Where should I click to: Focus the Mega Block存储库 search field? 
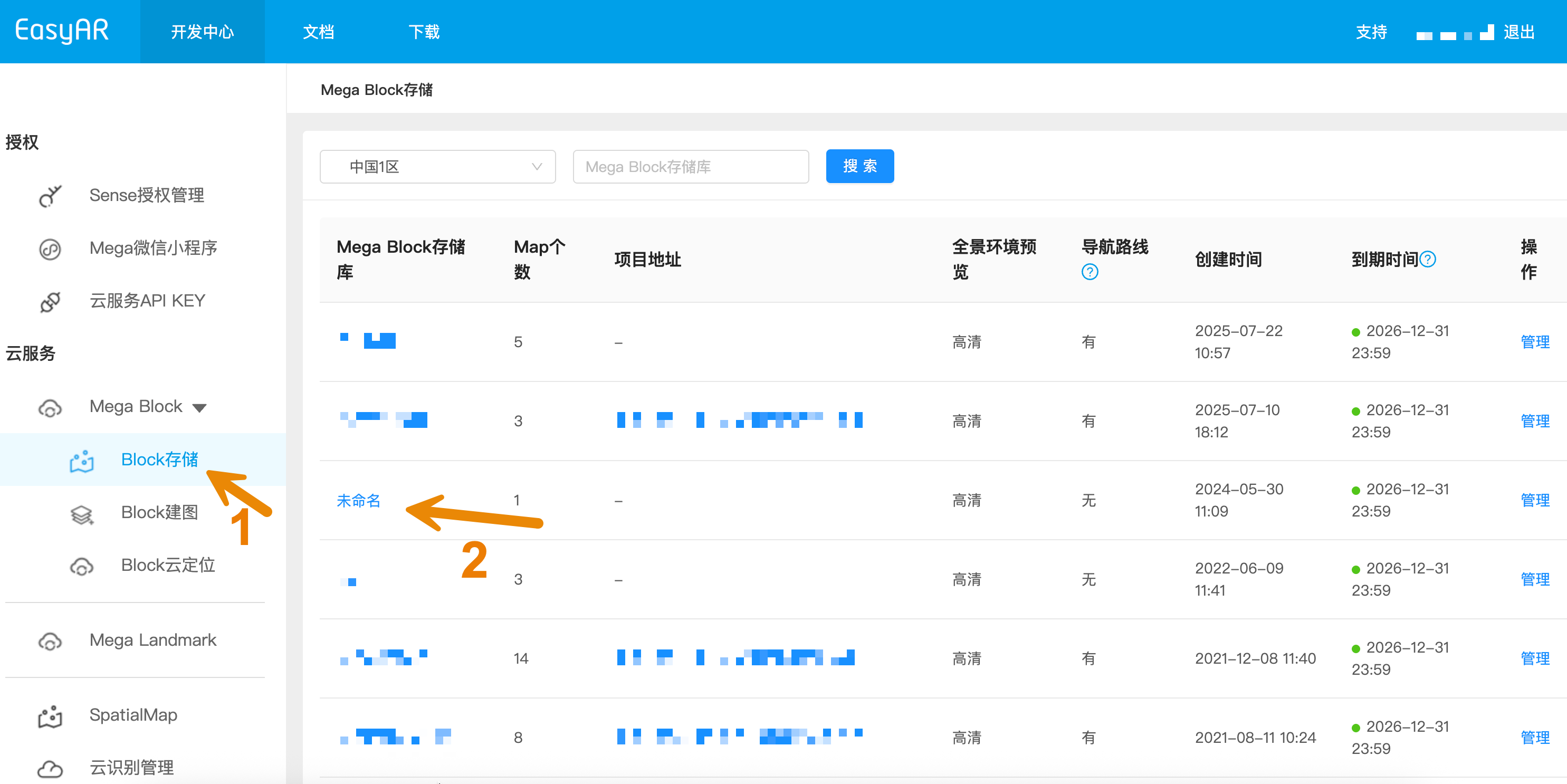tap(691, 167)
